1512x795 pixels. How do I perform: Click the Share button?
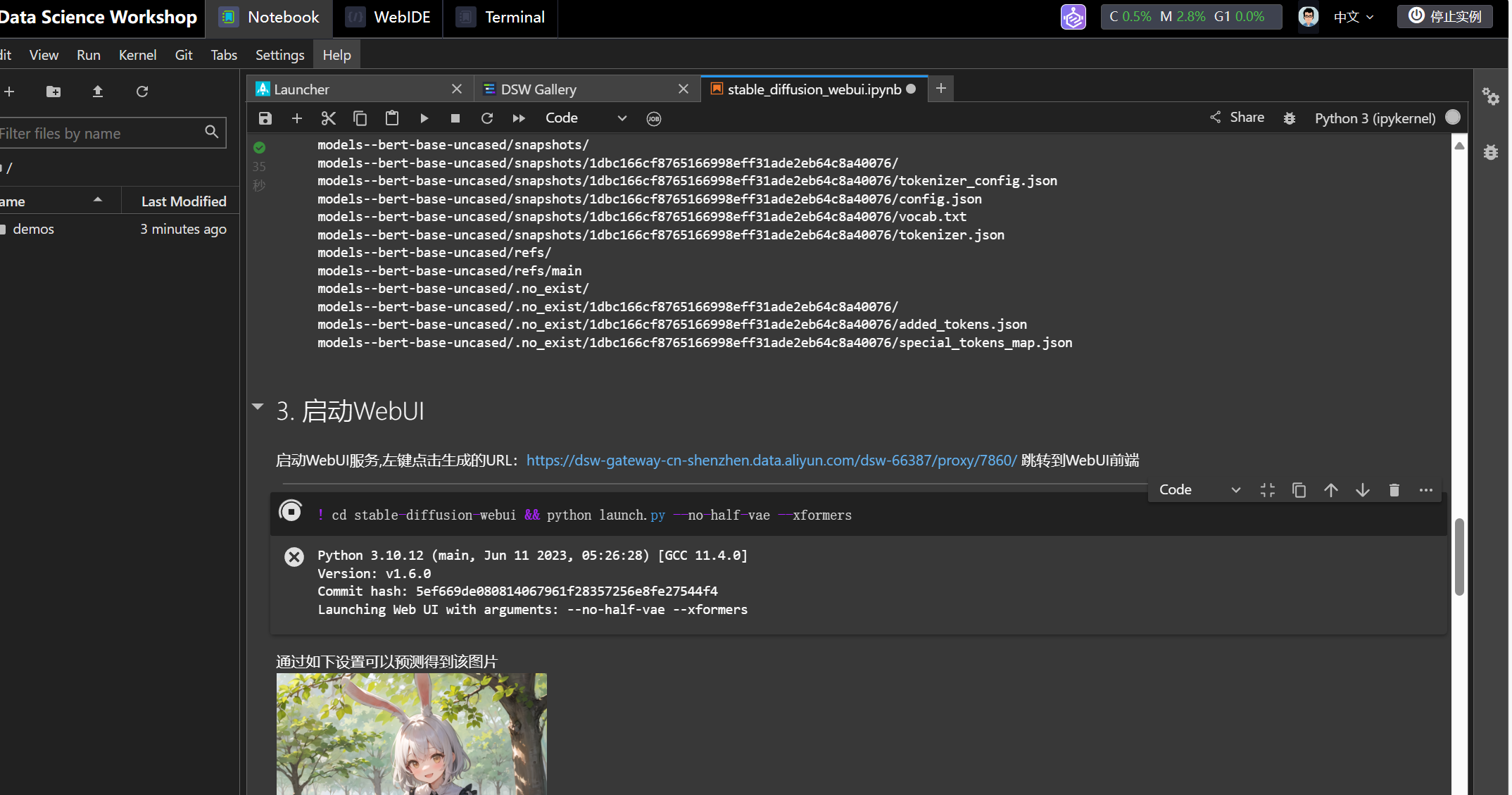1237,118
